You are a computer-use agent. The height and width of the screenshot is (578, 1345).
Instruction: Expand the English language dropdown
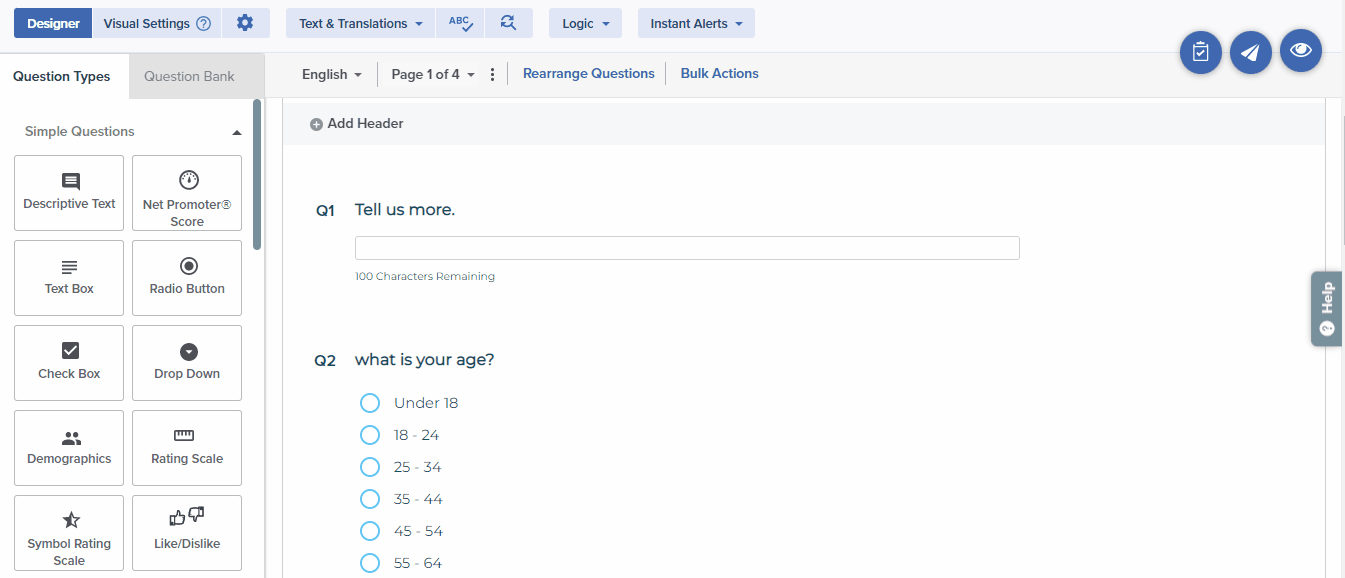tap(331, 74)
